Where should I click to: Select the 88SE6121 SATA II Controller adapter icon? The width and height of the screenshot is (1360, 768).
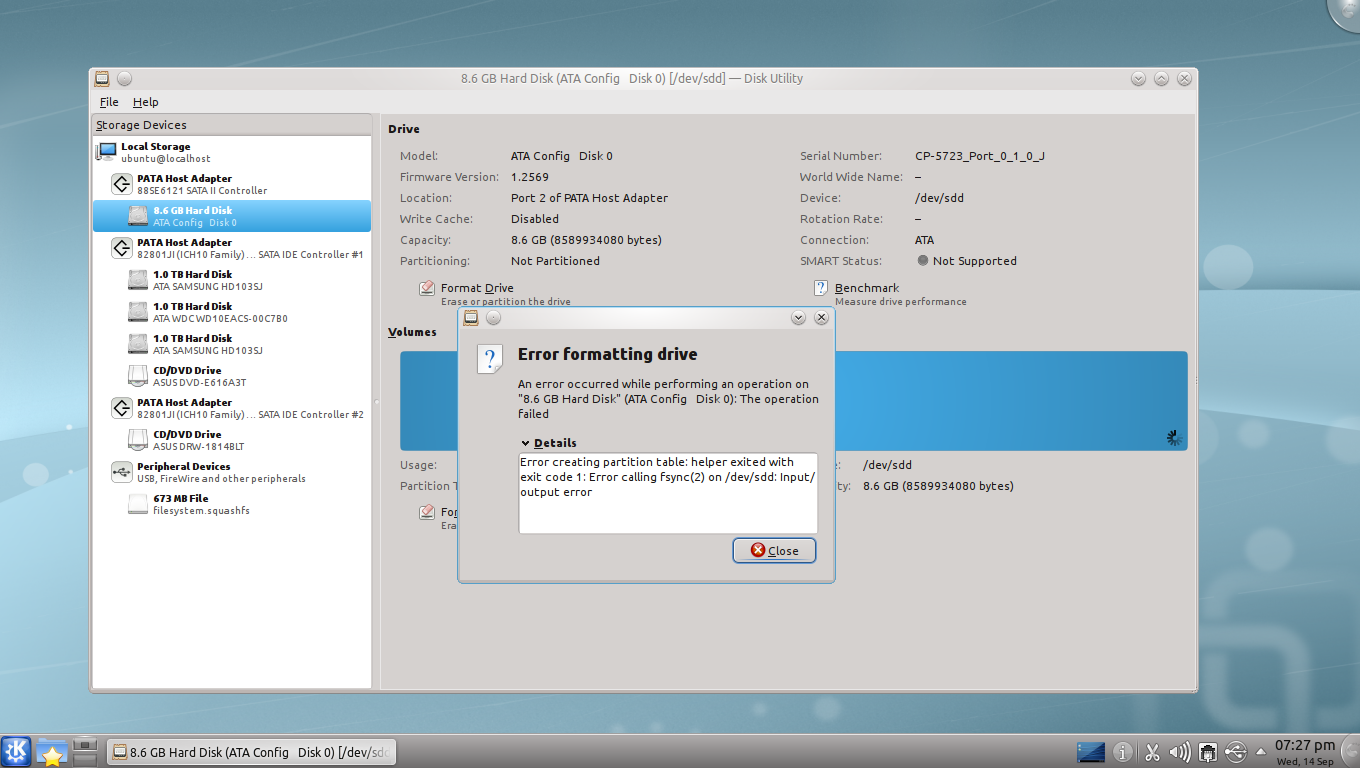pyautogui.click(x=122, y=184)
